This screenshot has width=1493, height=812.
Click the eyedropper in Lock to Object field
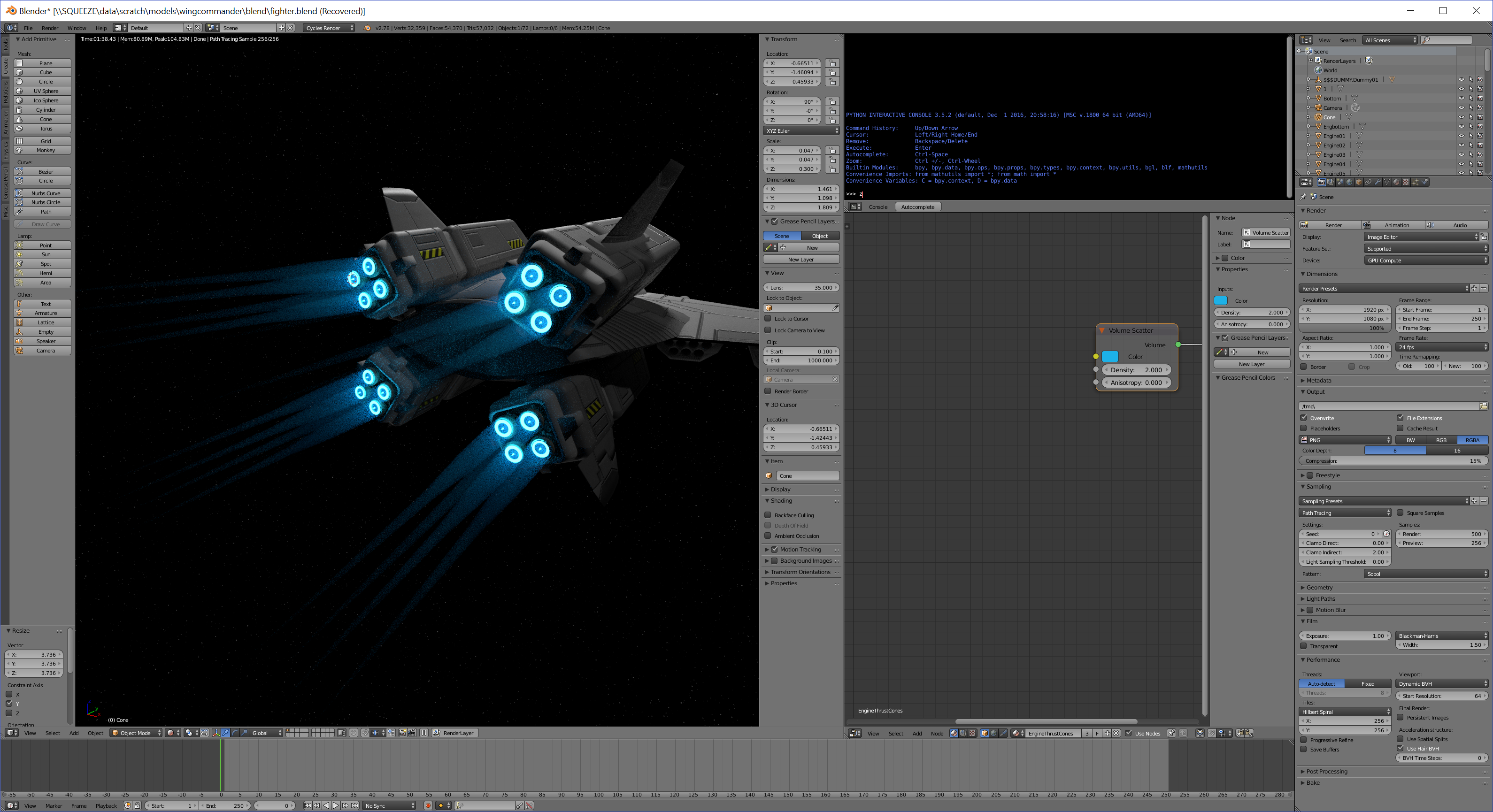click(835, 308)
